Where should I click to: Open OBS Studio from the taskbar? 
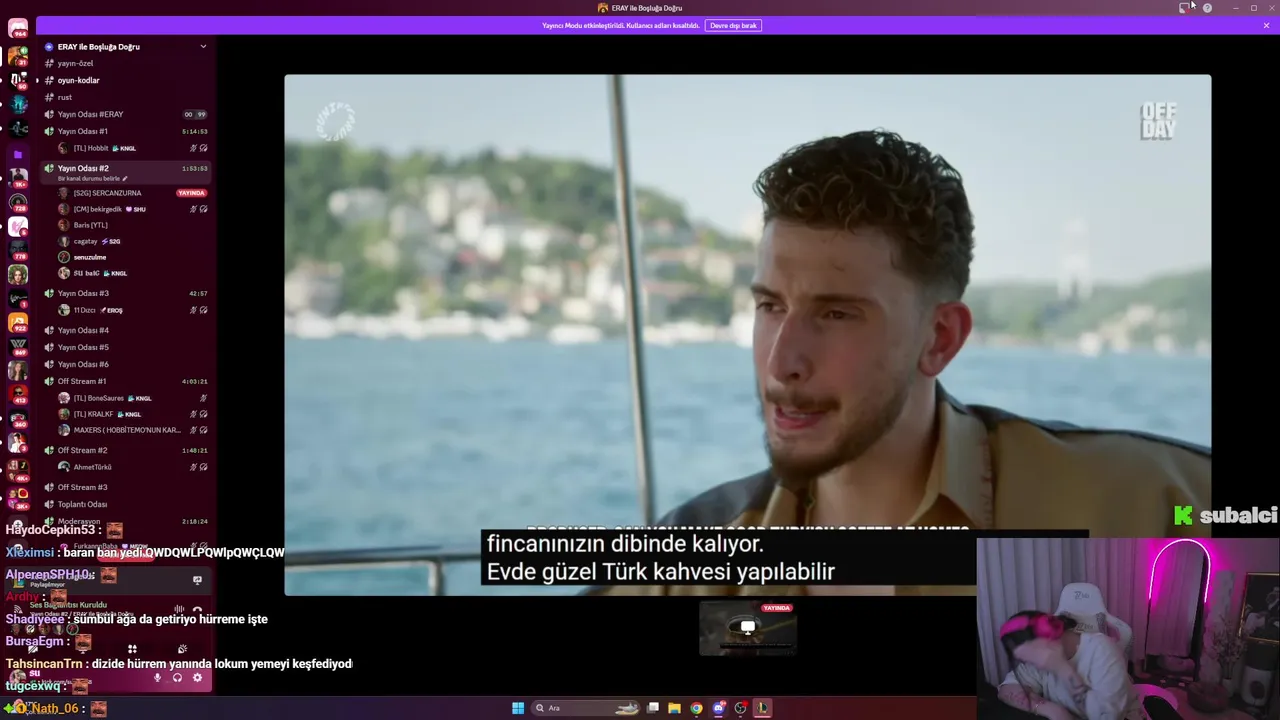[x=740, y=708]
